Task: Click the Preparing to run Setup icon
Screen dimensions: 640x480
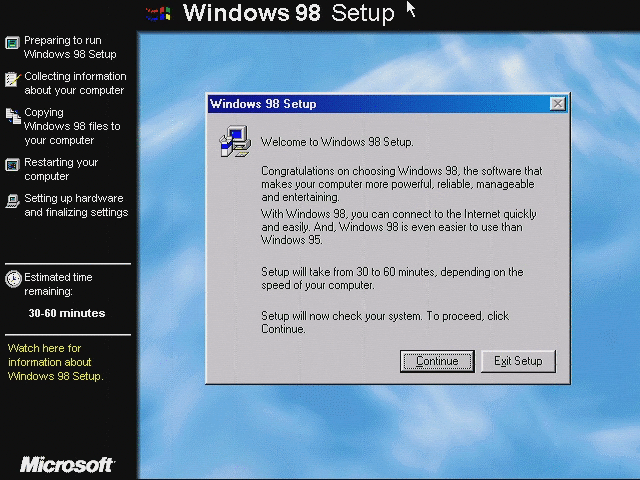Action: pos(12,42)
